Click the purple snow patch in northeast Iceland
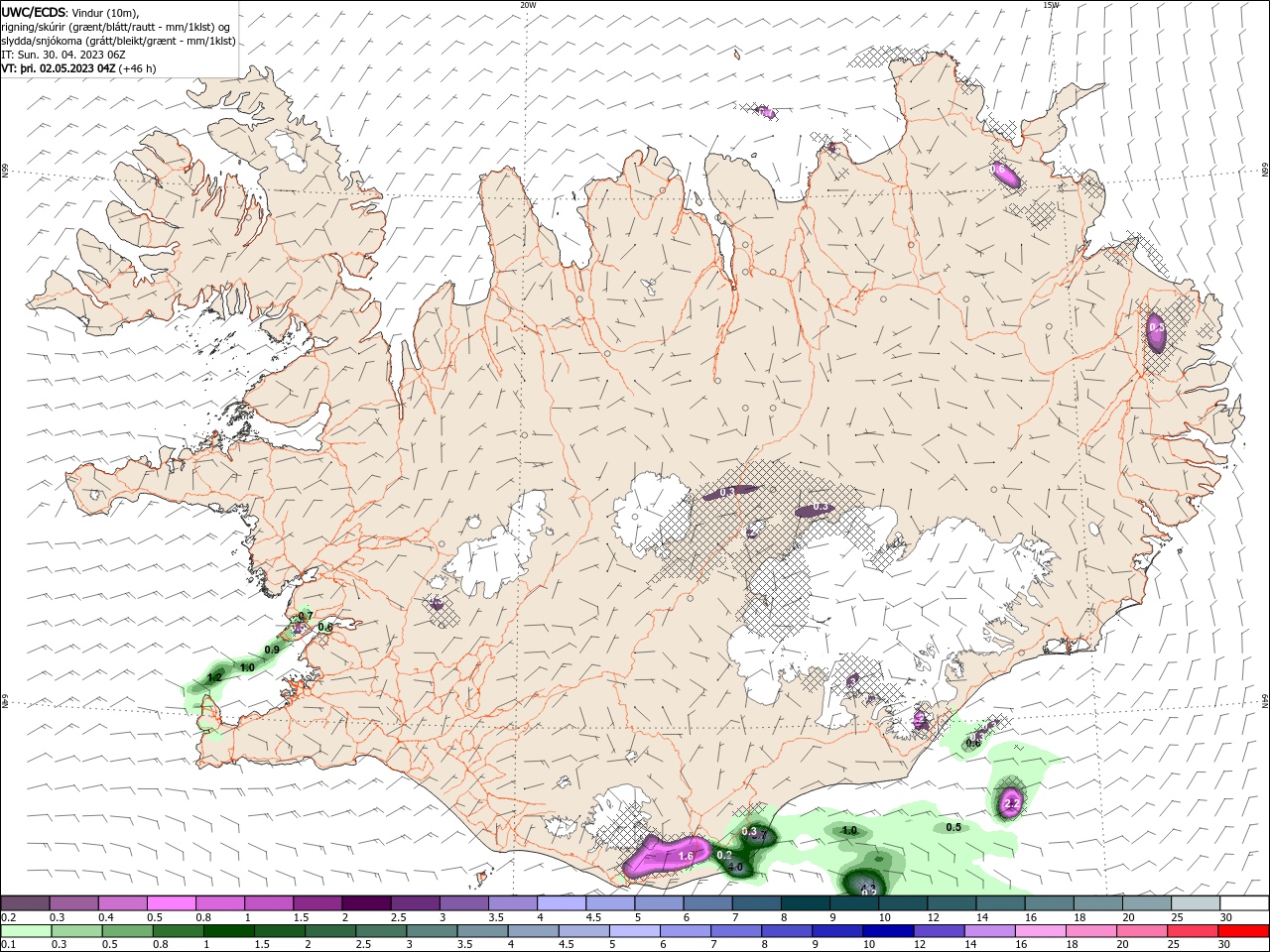The width and height of the screenshot is (1270, 952). pyautogui.click(x=1005, y=175)
